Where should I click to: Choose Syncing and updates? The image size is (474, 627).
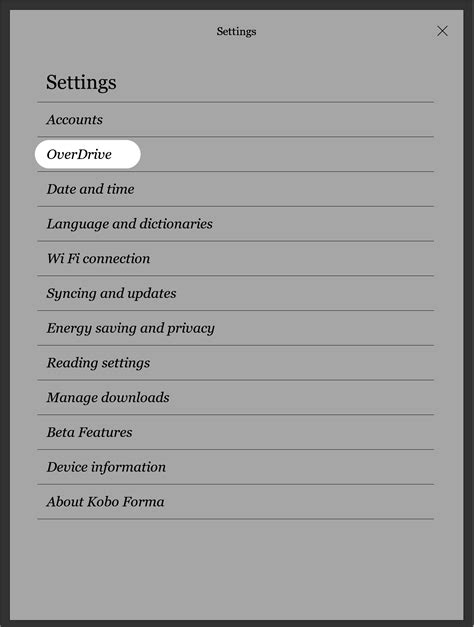[236, 293]
